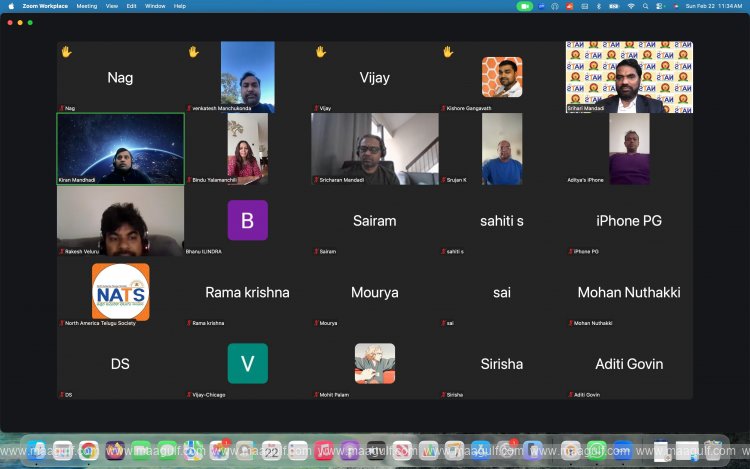The image size is (750, 469).
Task: Click the raised hand on Vijay's tile
Action: [x=321, y=52]
